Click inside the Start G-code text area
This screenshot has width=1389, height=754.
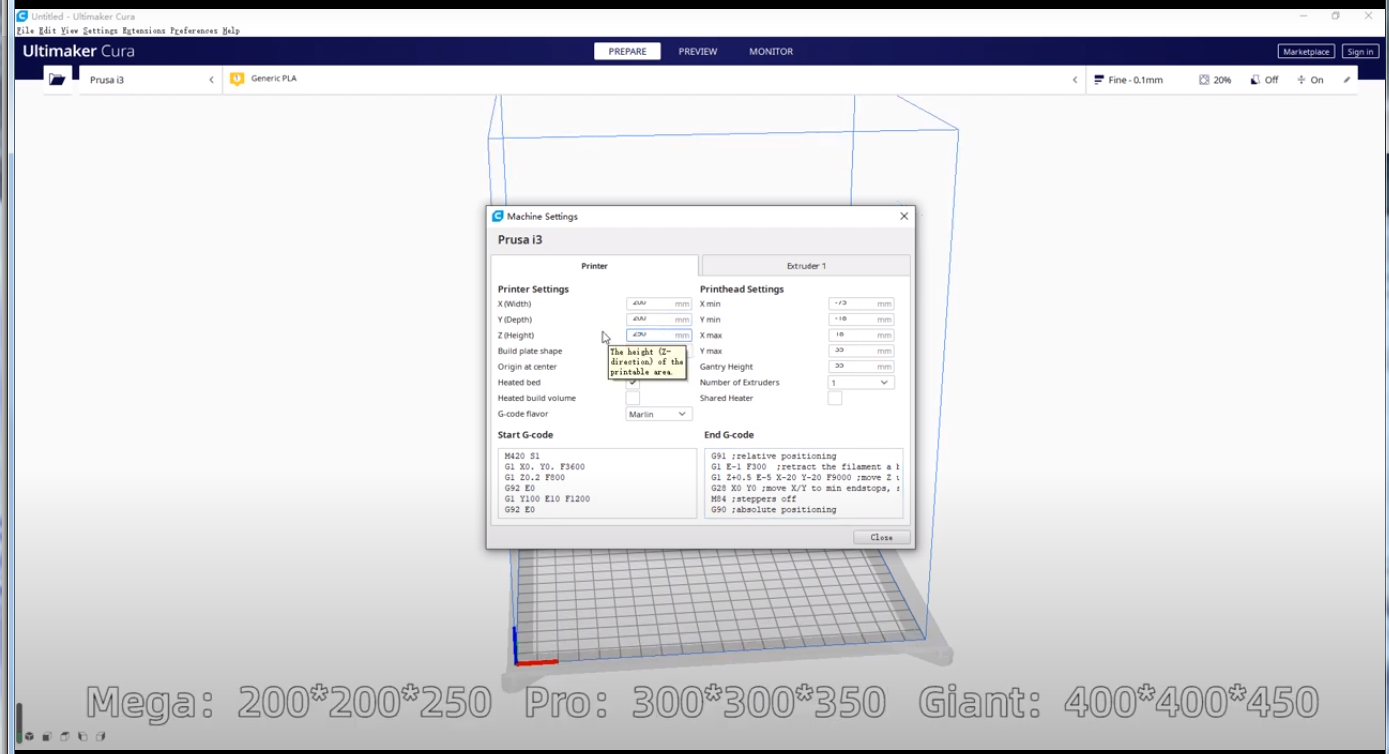click(597, 483)
